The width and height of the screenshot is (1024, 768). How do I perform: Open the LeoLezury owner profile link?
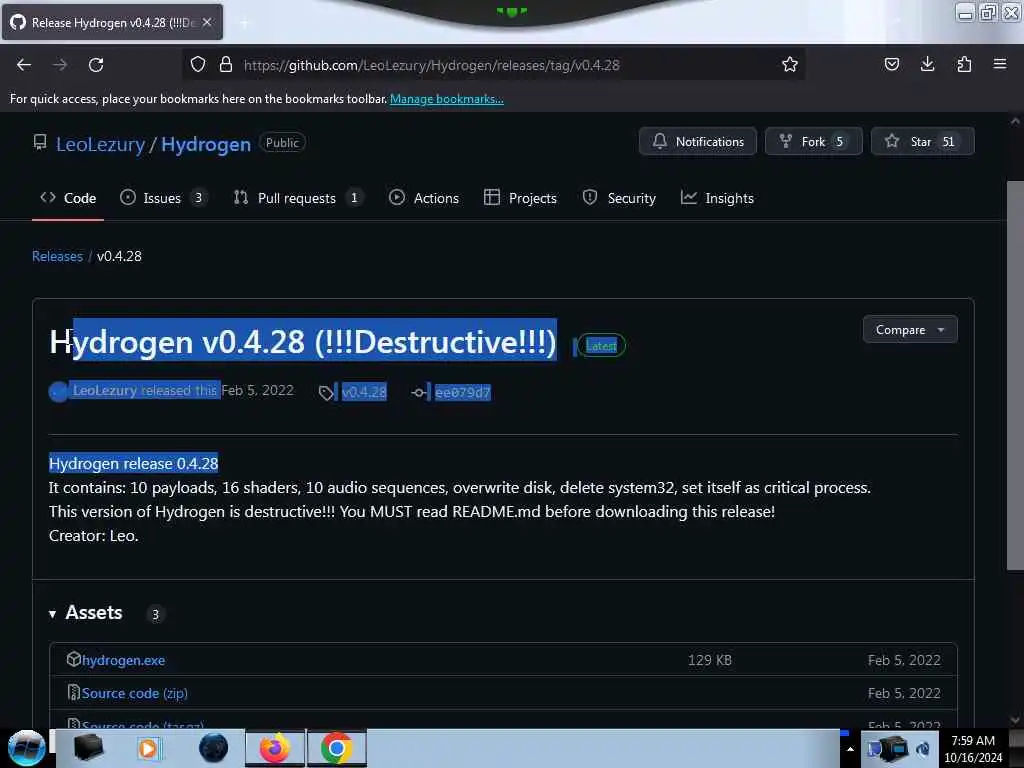click(100, 144)
